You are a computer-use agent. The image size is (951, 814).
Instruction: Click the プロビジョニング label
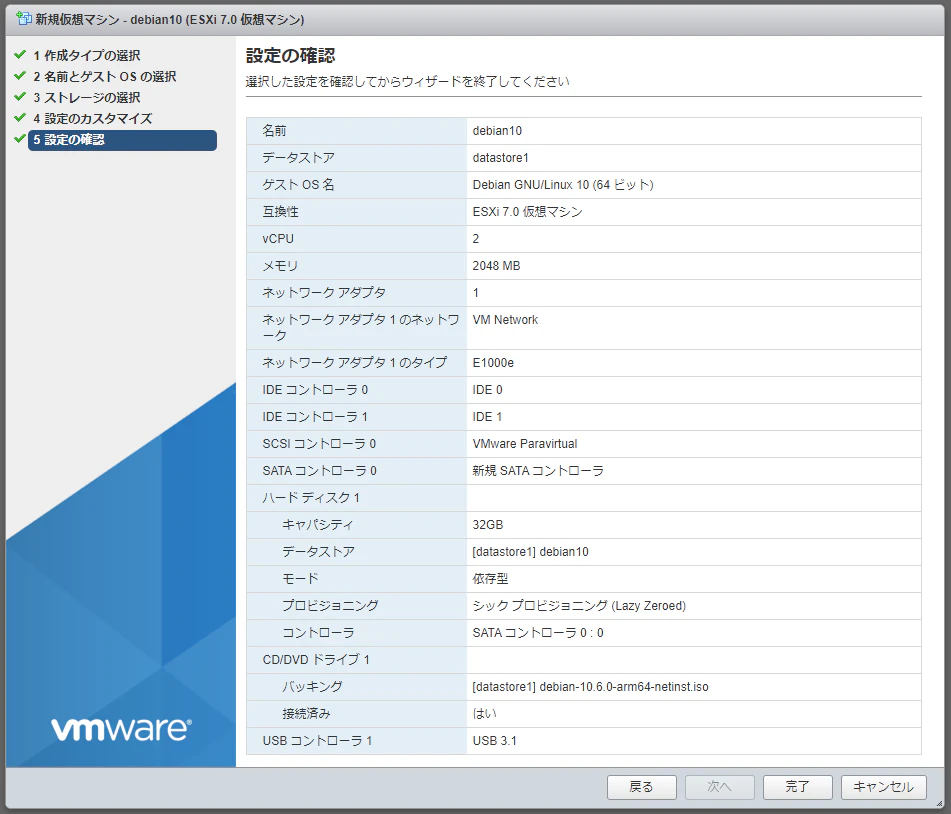331,606
